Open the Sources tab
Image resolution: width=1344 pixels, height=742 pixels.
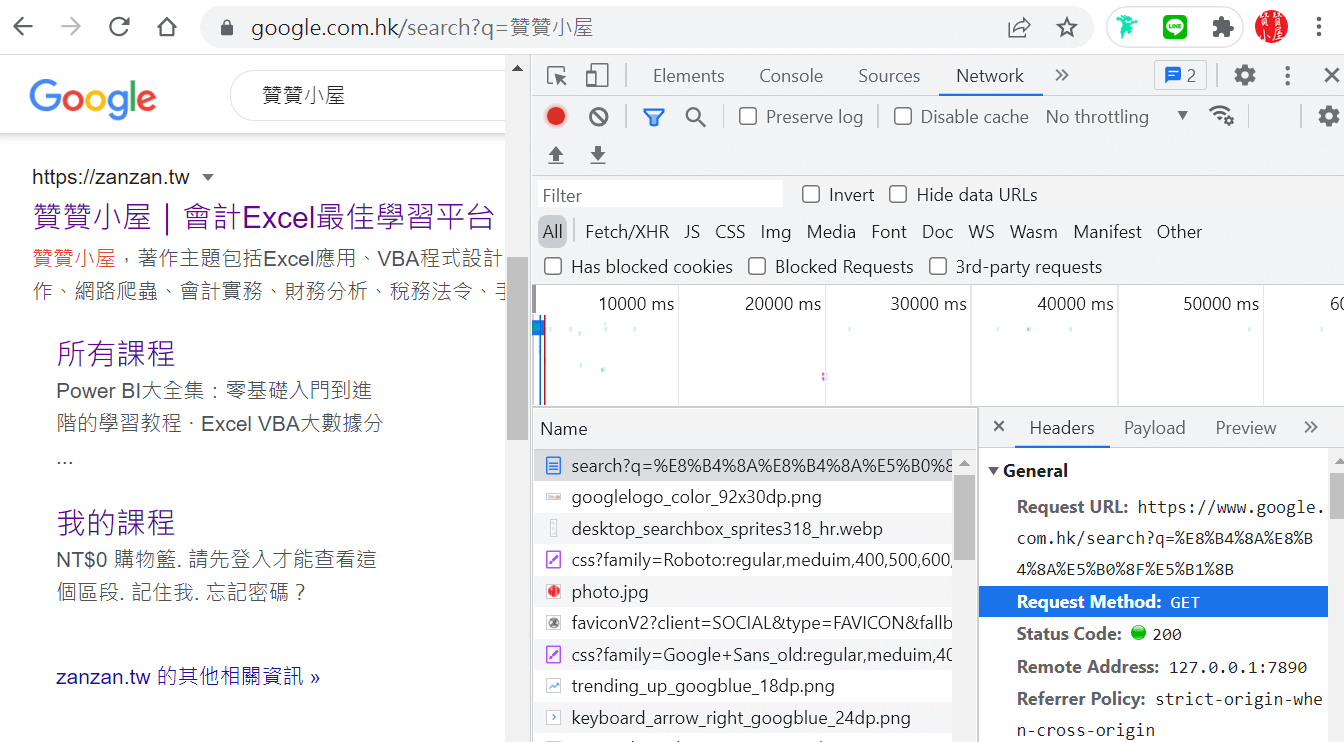(x=889, y=76)
